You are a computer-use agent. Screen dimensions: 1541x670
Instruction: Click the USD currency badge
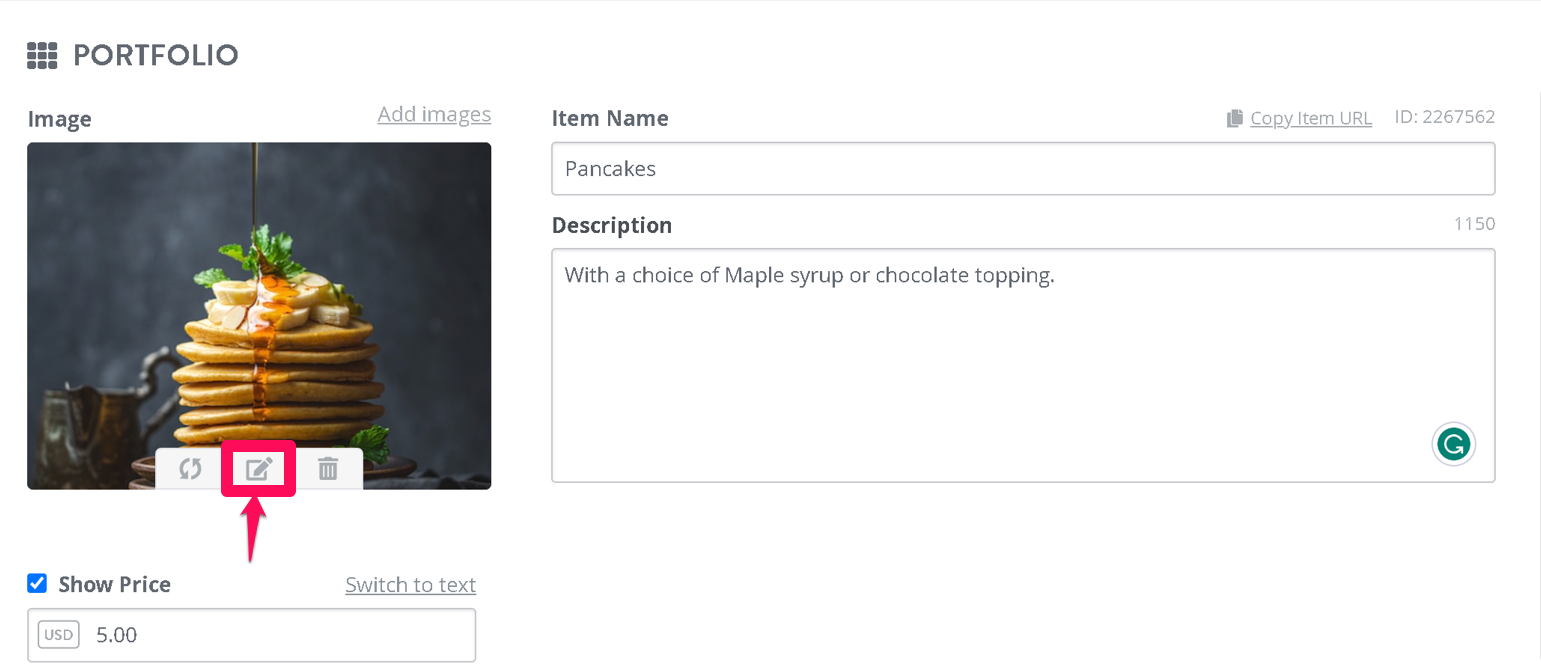(x=58, y=635)
